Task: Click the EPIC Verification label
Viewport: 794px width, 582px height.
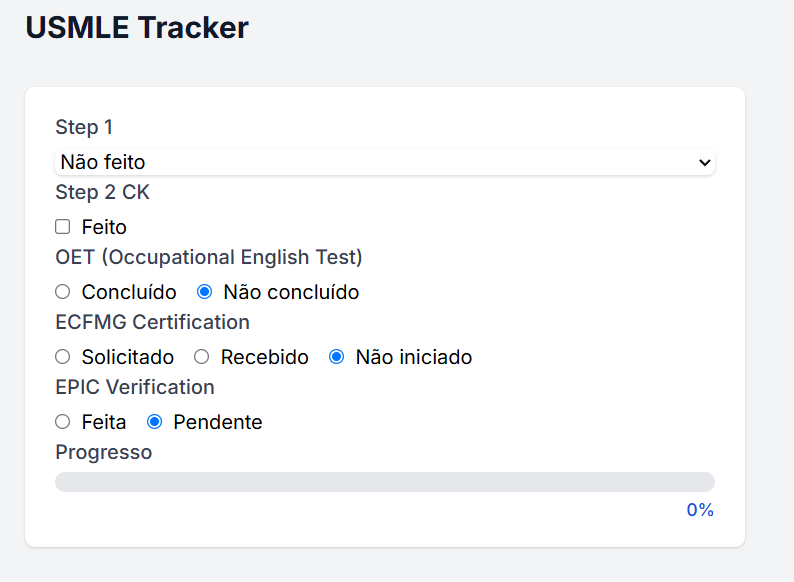Action: (135, 387)
